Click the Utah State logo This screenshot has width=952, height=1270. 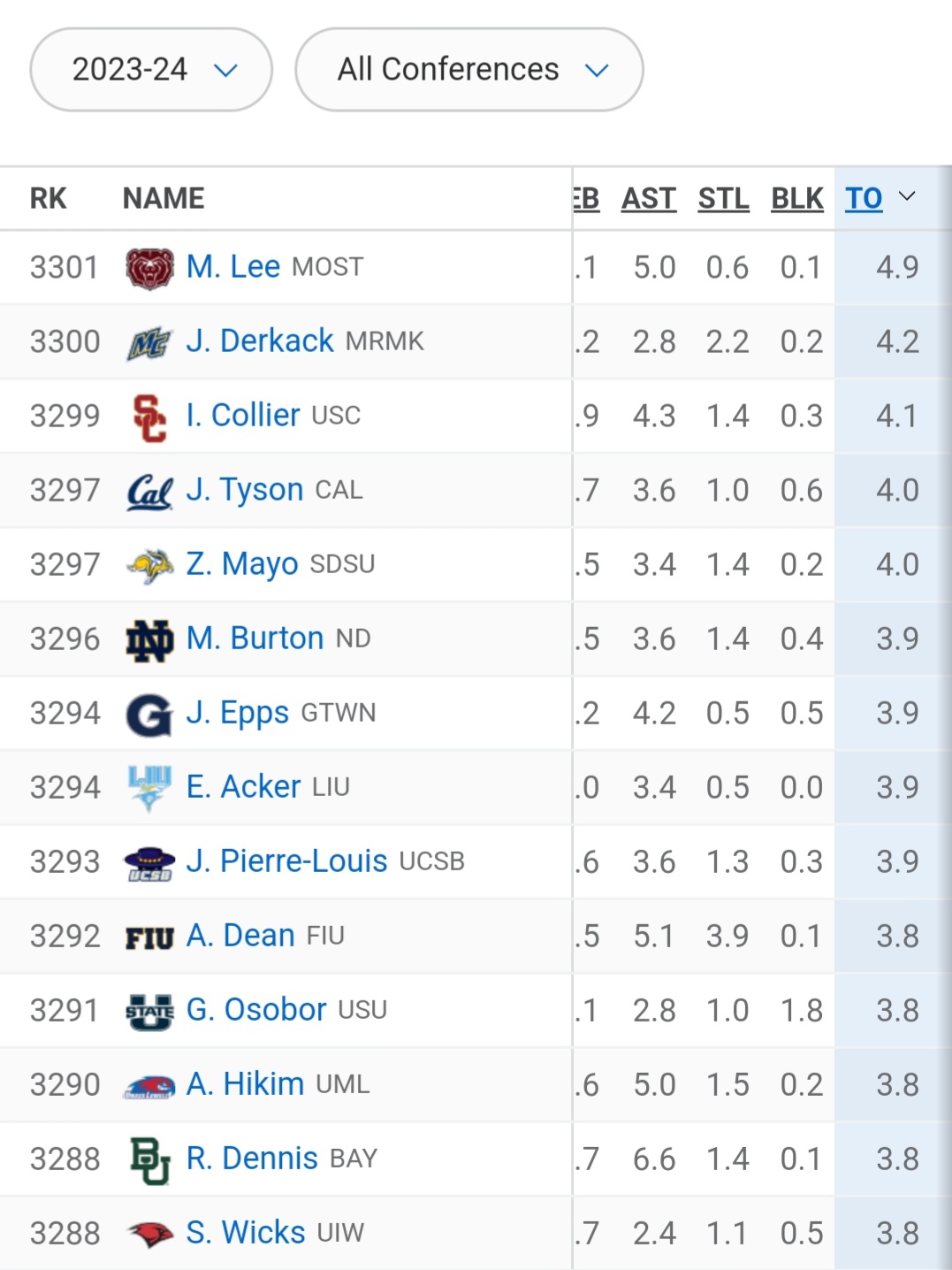click(x=149, y=1011)
